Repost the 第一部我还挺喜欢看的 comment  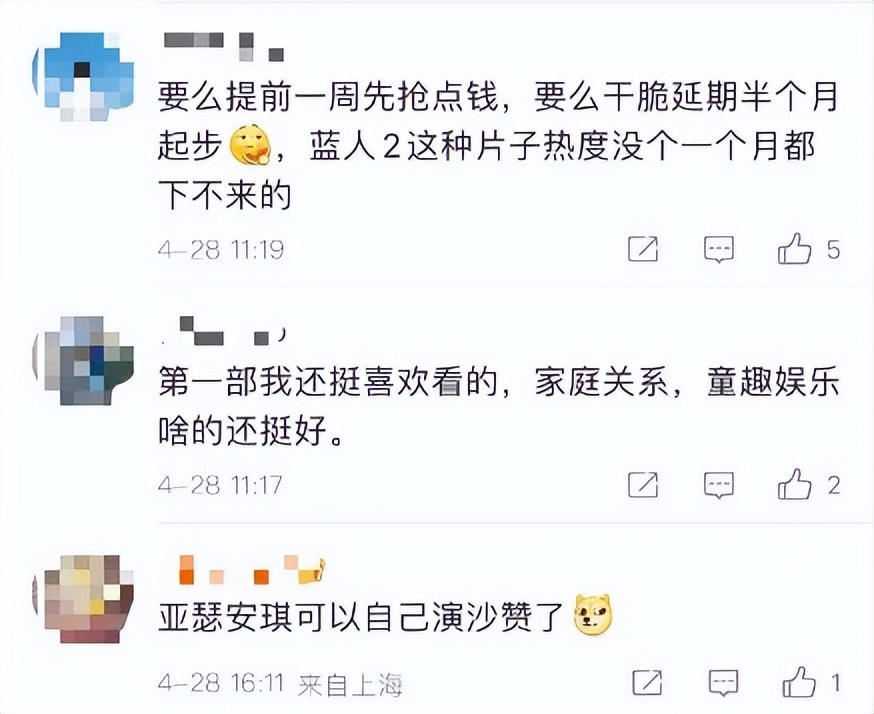pyautogui.click(x=643, y=485)
